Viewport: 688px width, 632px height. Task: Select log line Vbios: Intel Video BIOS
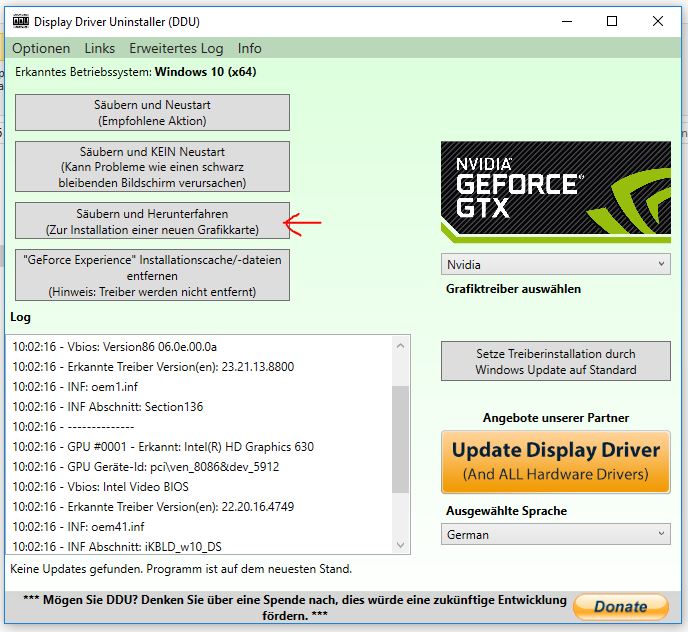click(100, 486)
